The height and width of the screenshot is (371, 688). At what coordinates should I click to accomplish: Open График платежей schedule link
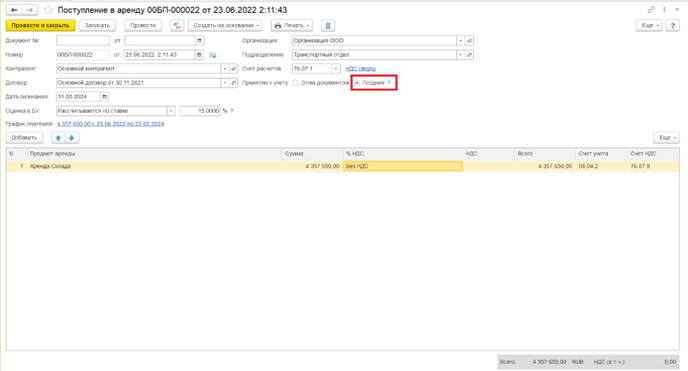point(111,124)
